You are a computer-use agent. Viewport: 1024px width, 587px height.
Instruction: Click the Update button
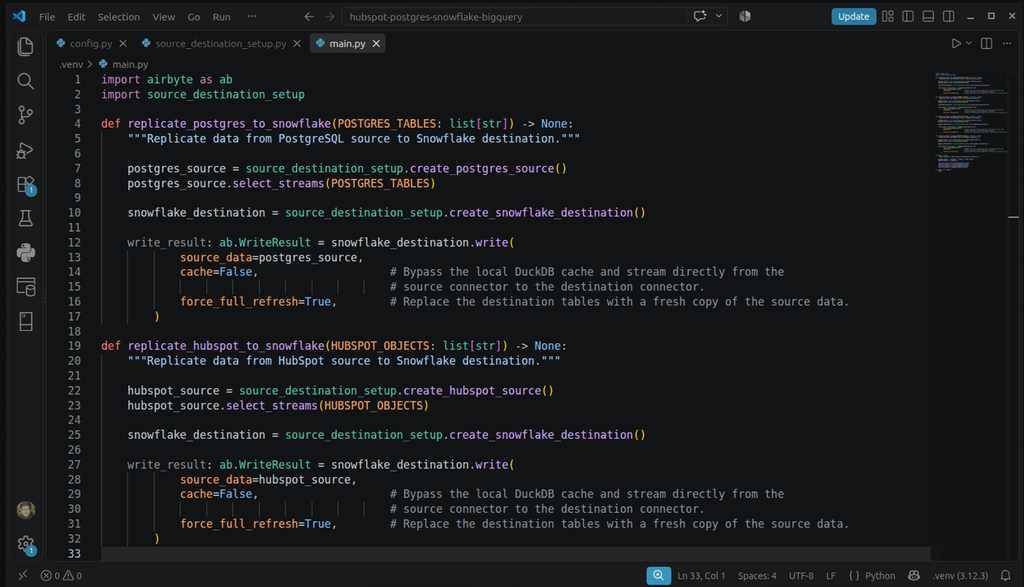pyautogui.click(x=853, y=16)
